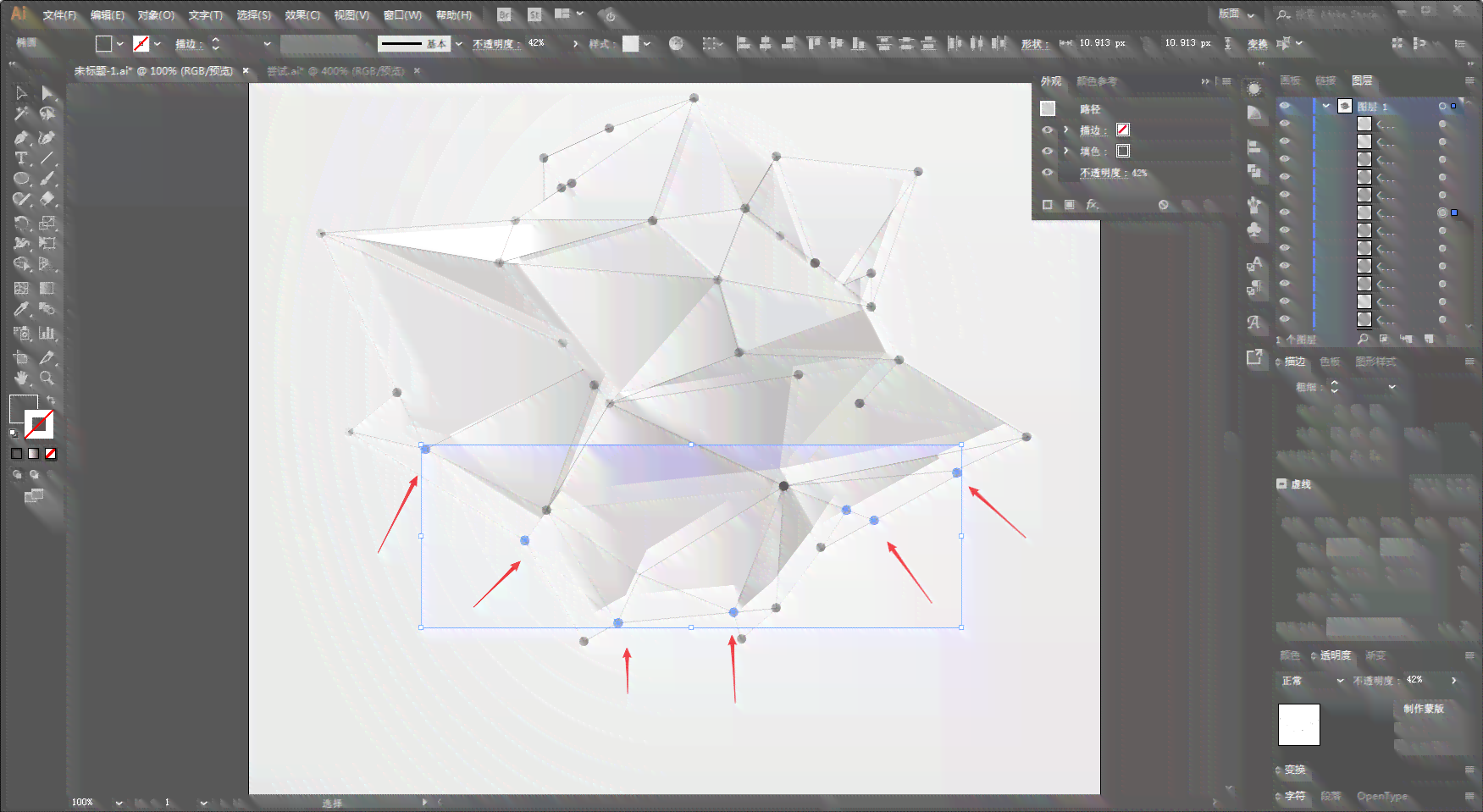Select the Line Segment tool
Screen dimensions: 1483x812
click(x=47, y=158)
